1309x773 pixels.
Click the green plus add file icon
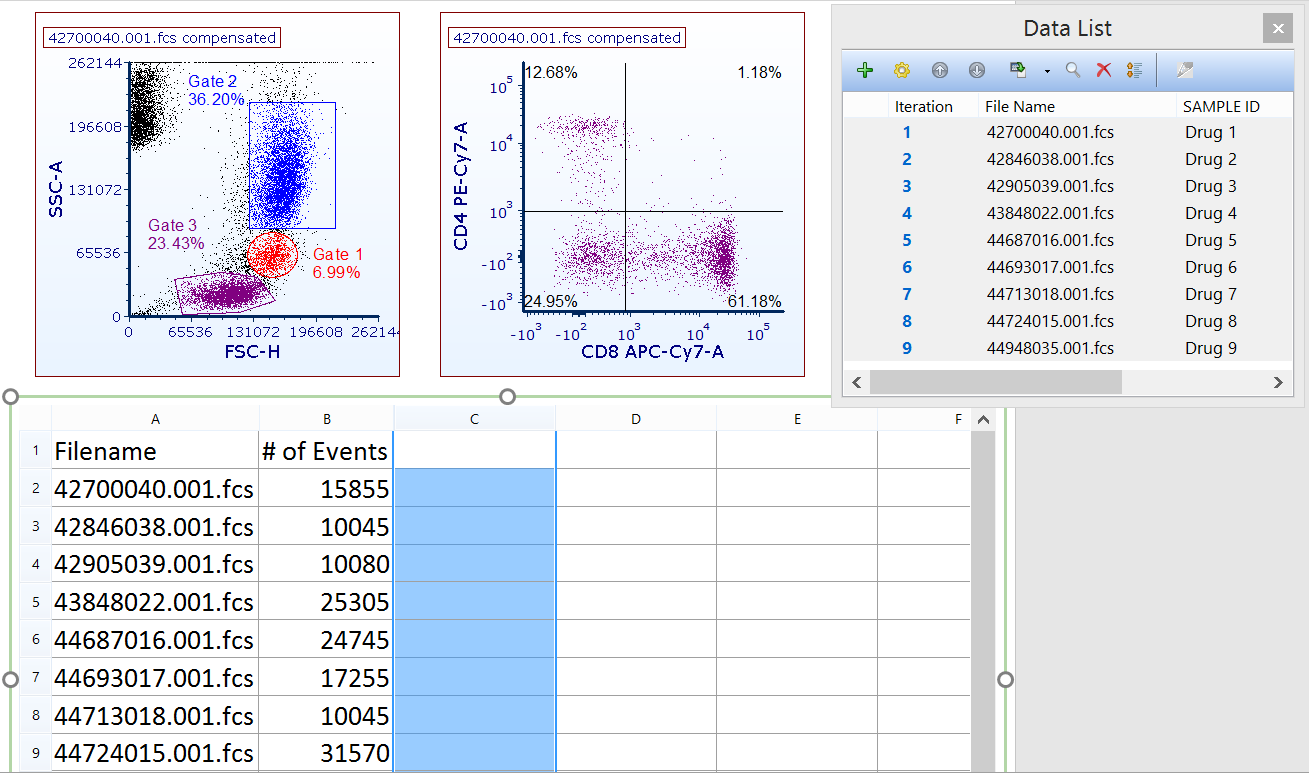click(x=866, y=70)
